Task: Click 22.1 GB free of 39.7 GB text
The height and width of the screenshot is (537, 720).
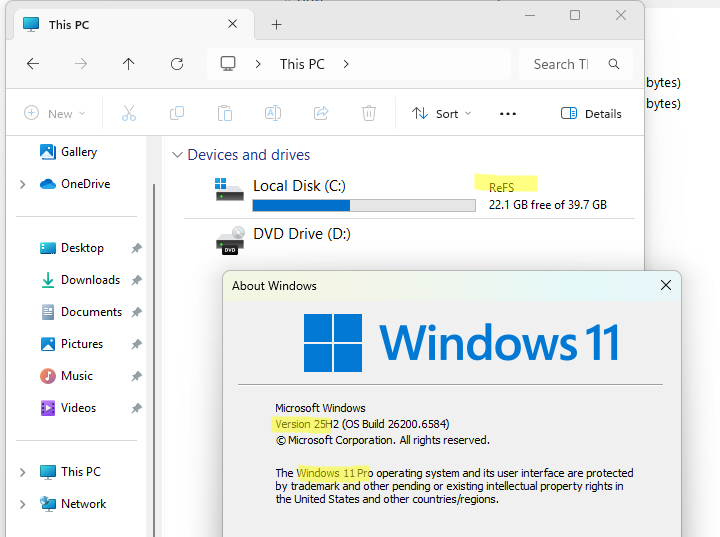Action: pyautogui.click(x=547, y=205)
